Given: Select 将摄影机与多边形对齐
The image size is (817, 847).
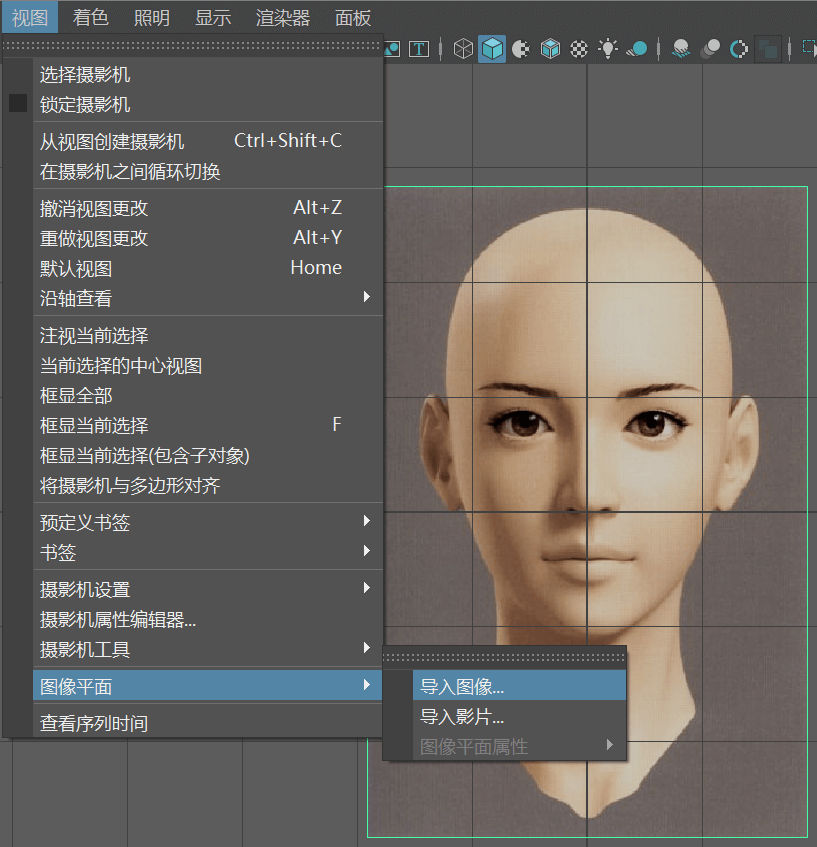Looking at the screenshot, I should click(208, 486).
